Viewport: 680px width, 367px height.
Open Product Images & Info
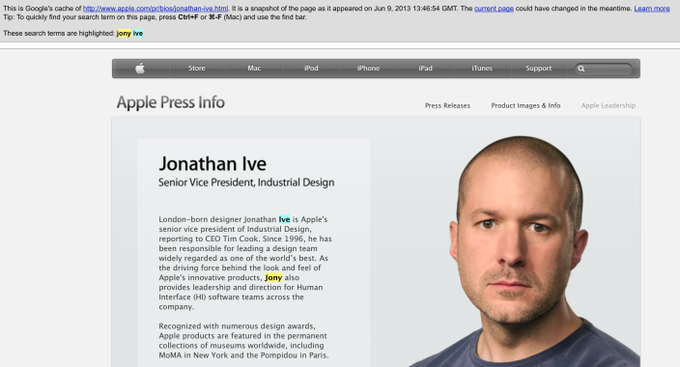[526, 105]
